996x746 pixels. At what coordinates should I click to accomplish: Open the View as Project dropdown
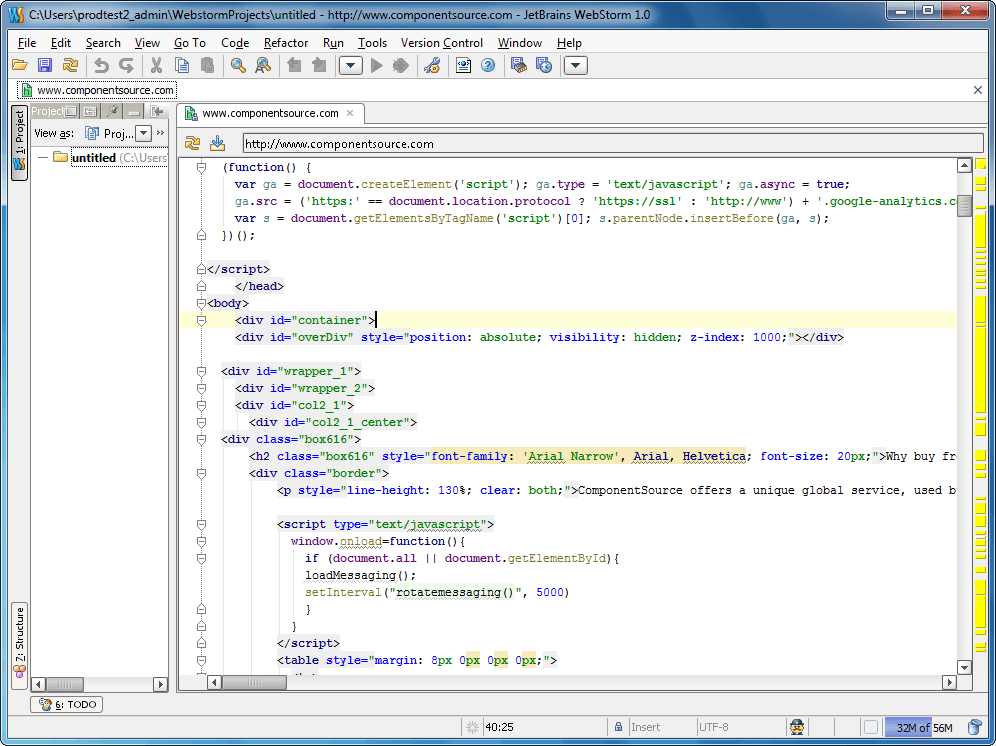pyautogui.click(x=144, y=133)
